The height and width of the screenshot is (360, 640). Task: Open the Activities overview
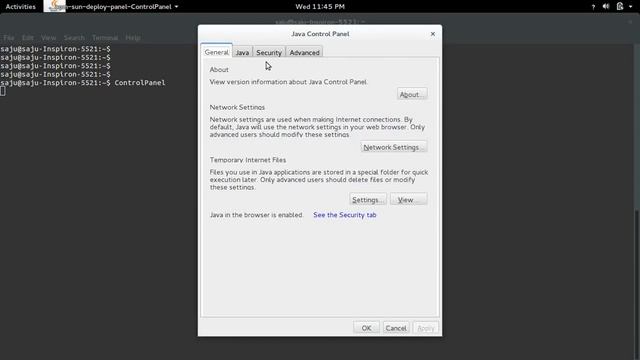(20, 7)
